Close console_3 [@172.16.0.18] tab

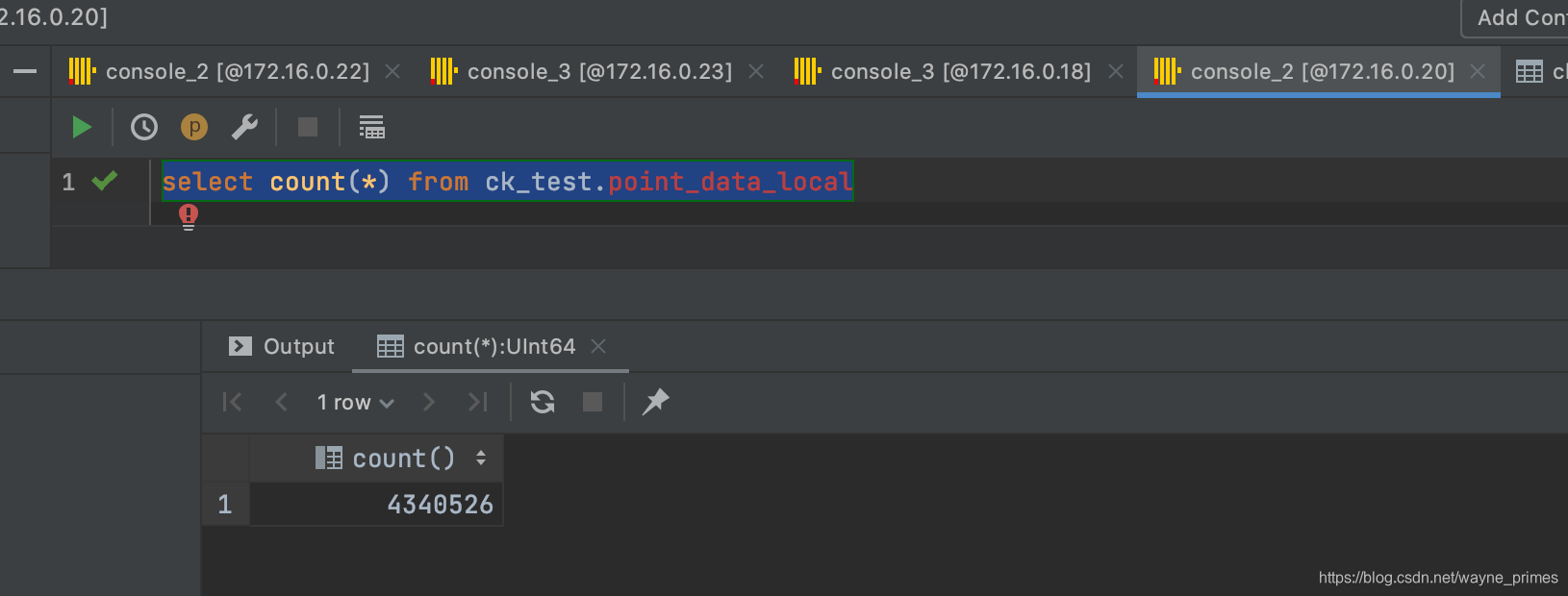click(1116, 71)
